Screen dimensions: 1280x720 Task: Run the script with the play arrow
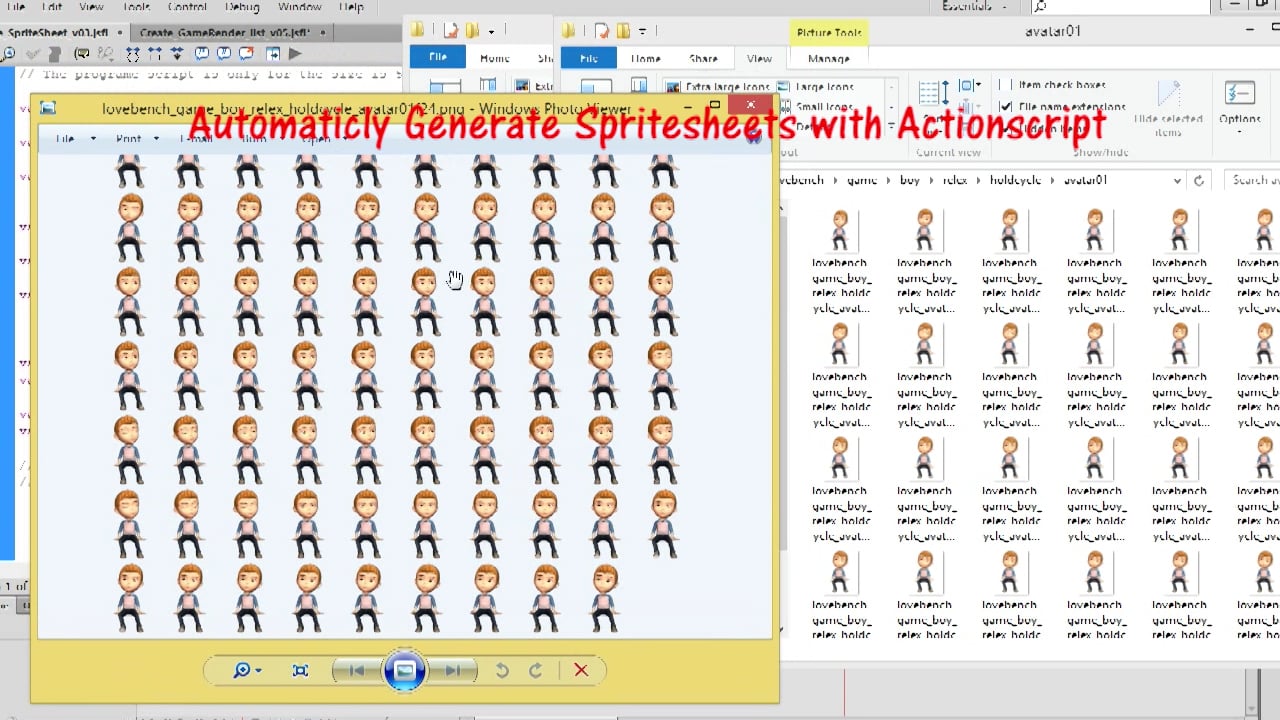coord(295,53)
